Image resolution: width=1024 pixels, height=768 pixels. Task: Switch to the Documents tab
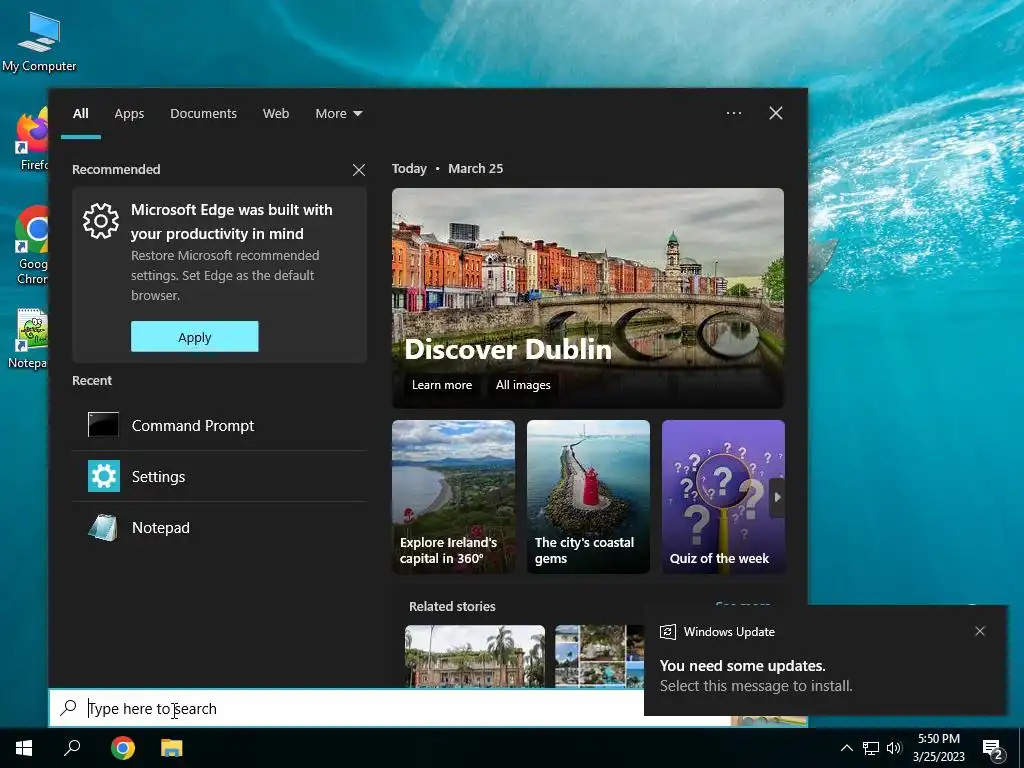pos(203,114)
